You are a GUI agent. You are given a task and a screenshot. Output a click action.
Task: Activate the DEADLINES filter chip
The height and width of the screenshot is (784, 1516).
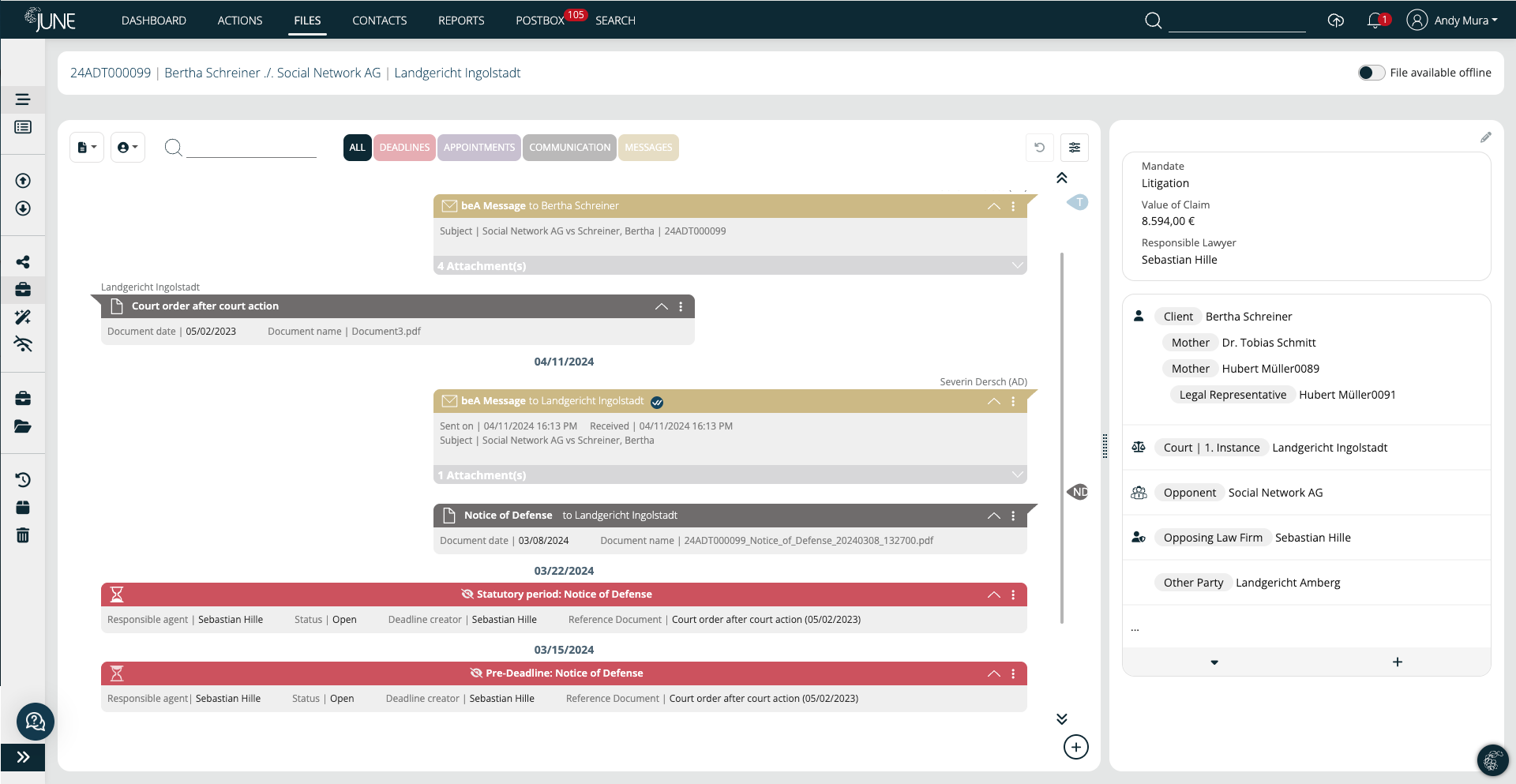point(404,147)
